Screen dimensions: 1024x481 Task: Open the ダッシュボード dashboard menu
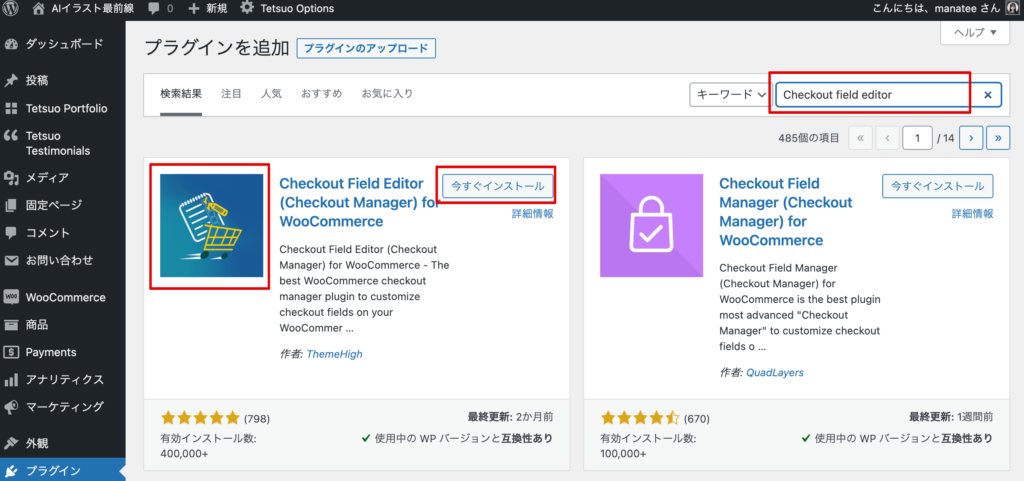click(x=63, y=45)
